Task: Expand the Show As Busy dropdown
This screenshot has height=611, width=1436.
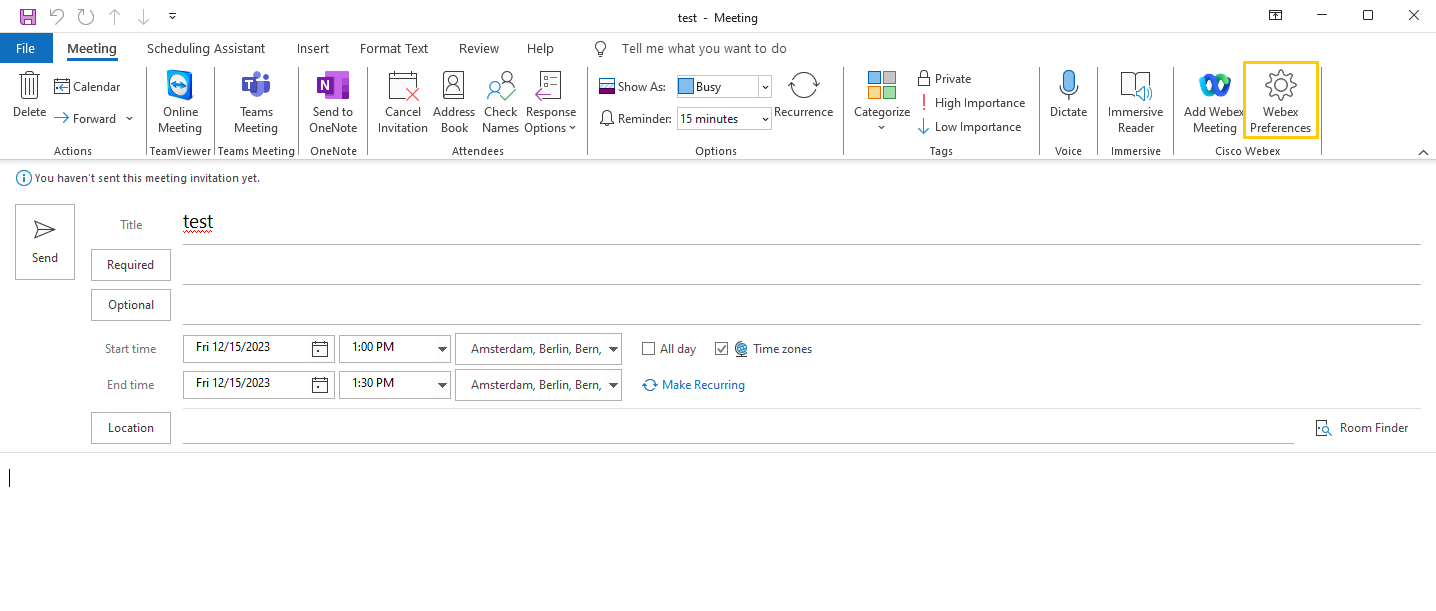Action: tap(765, 87)
